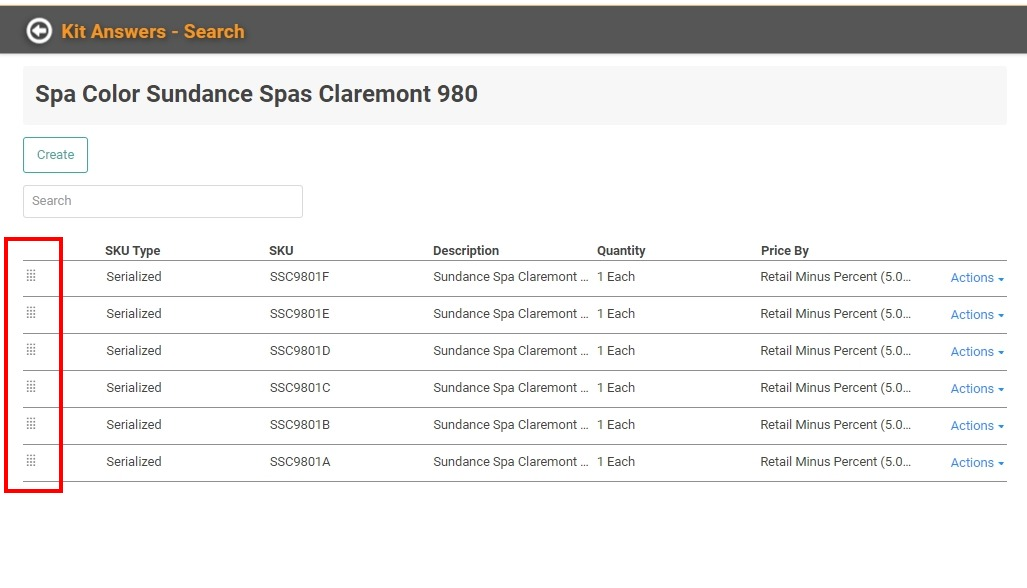
Task: Click the Retail Minus Percent cell for SSC9801E
Action: click(836, 314)
